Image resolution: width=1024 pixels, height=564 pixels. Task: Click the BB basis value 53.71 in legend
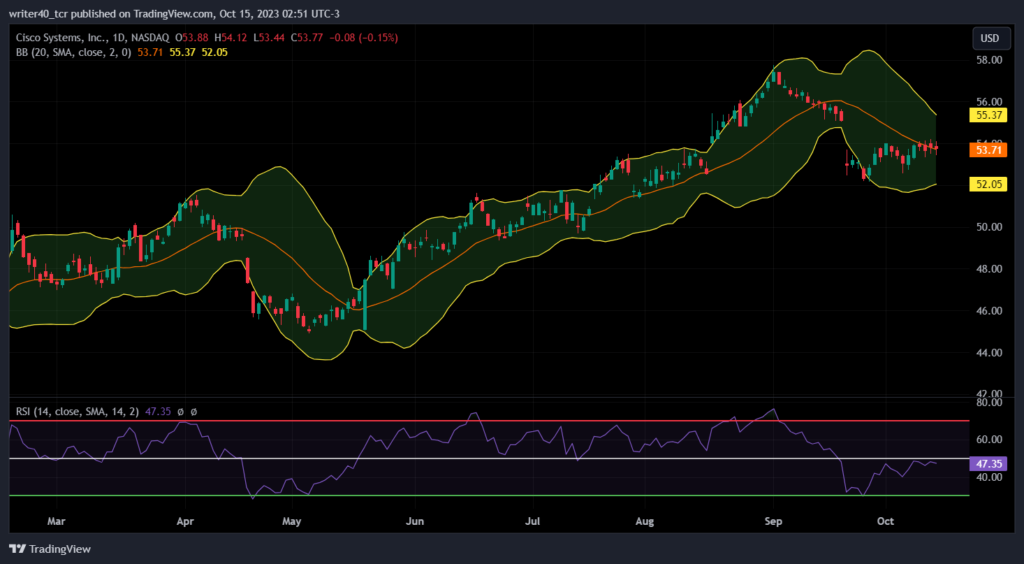click(x=151, y=52)
